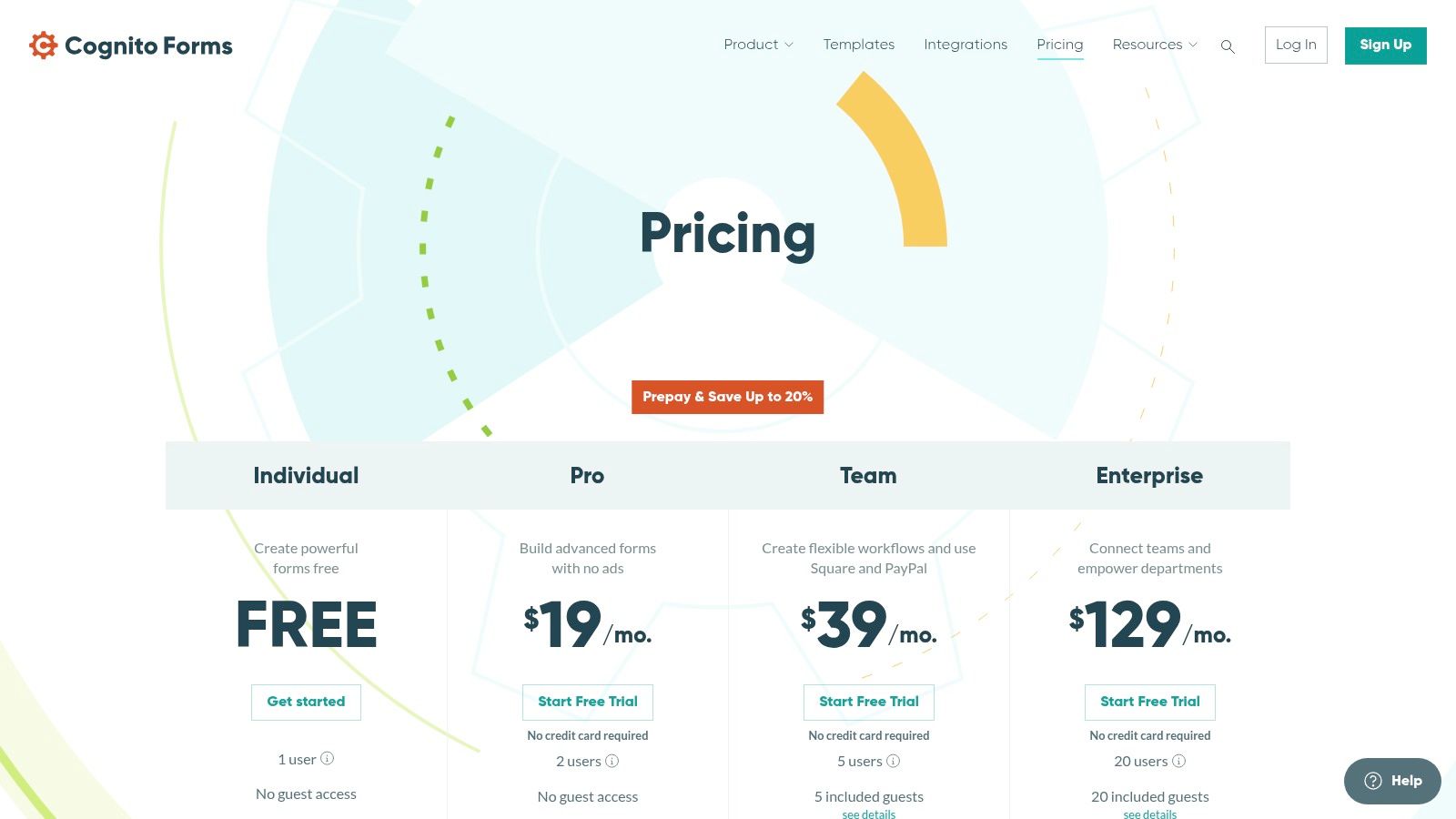
Task: Start Free Trial for the Pro plan
Action: (588, 702)
